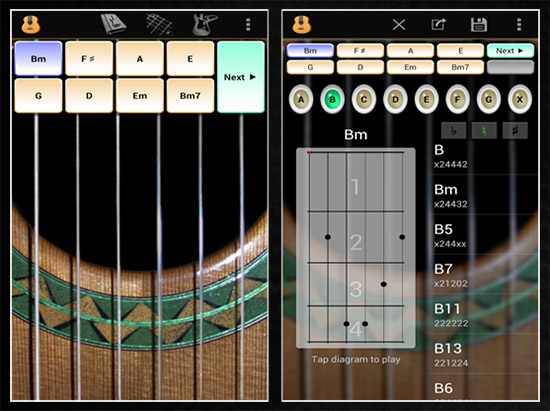Choose the X root note option
The width and height of the screenshot is (550, 411).
[520, 99]
